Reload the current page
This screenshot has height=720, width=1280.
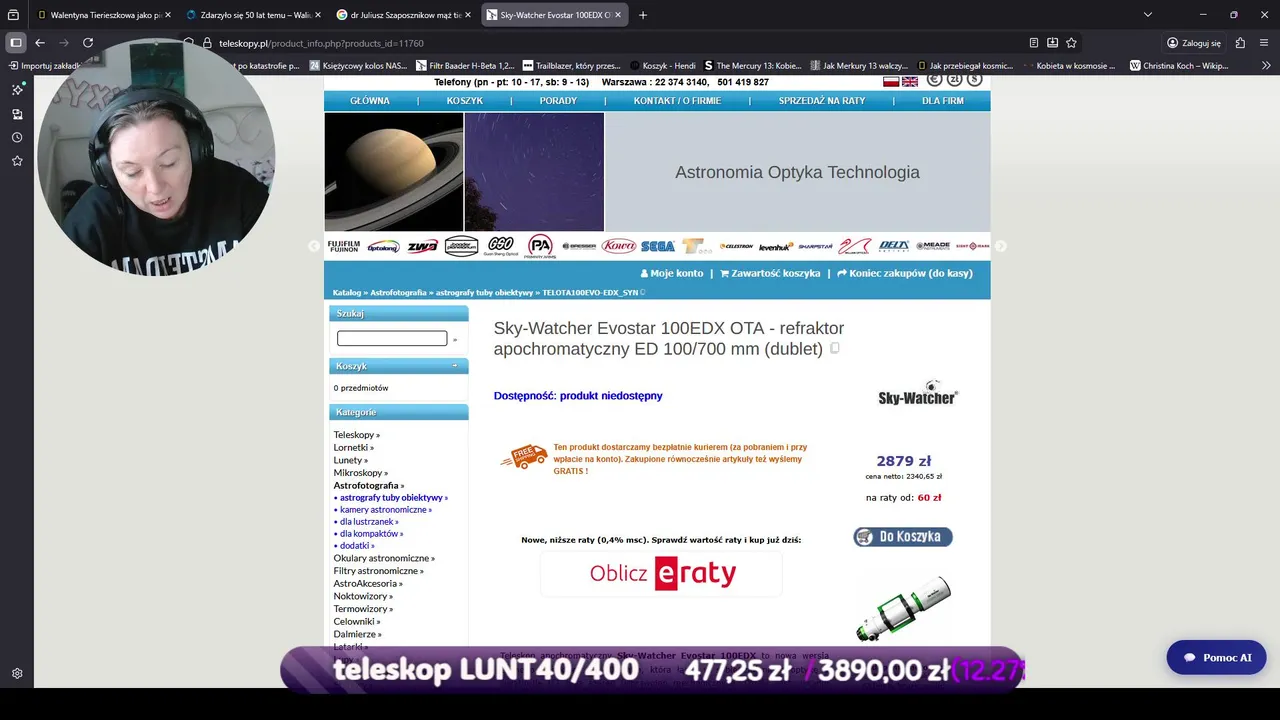point(88,43)
